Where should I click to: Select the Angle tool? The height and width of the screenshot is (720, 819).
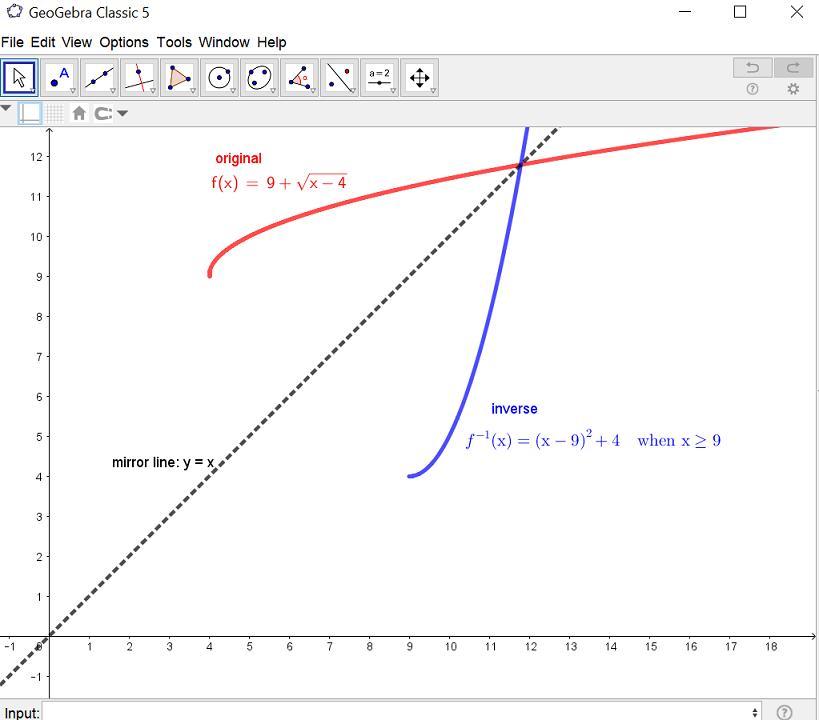point(299,78)
